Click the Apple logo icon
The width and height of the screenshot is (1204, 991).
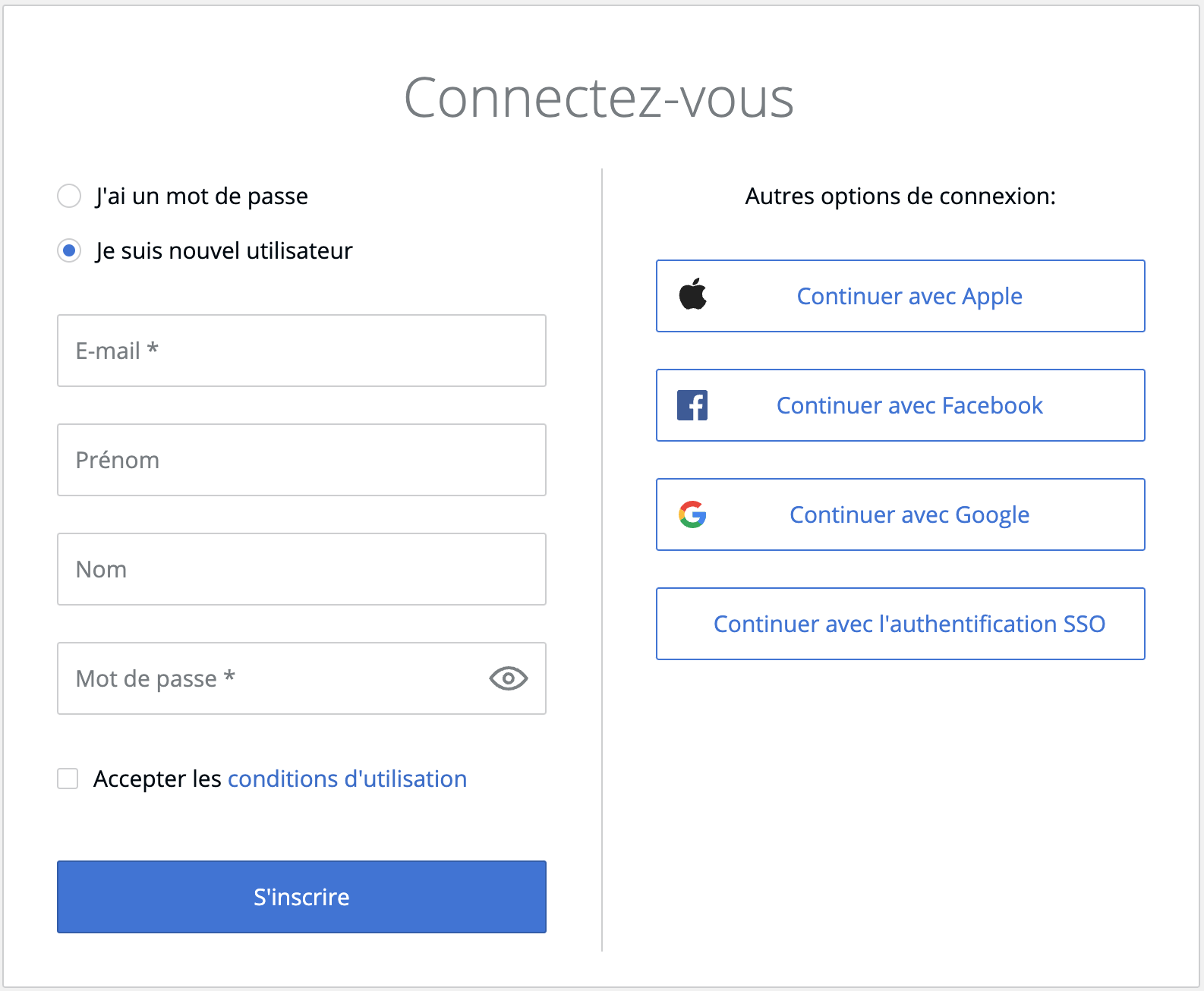coord(692,294)
